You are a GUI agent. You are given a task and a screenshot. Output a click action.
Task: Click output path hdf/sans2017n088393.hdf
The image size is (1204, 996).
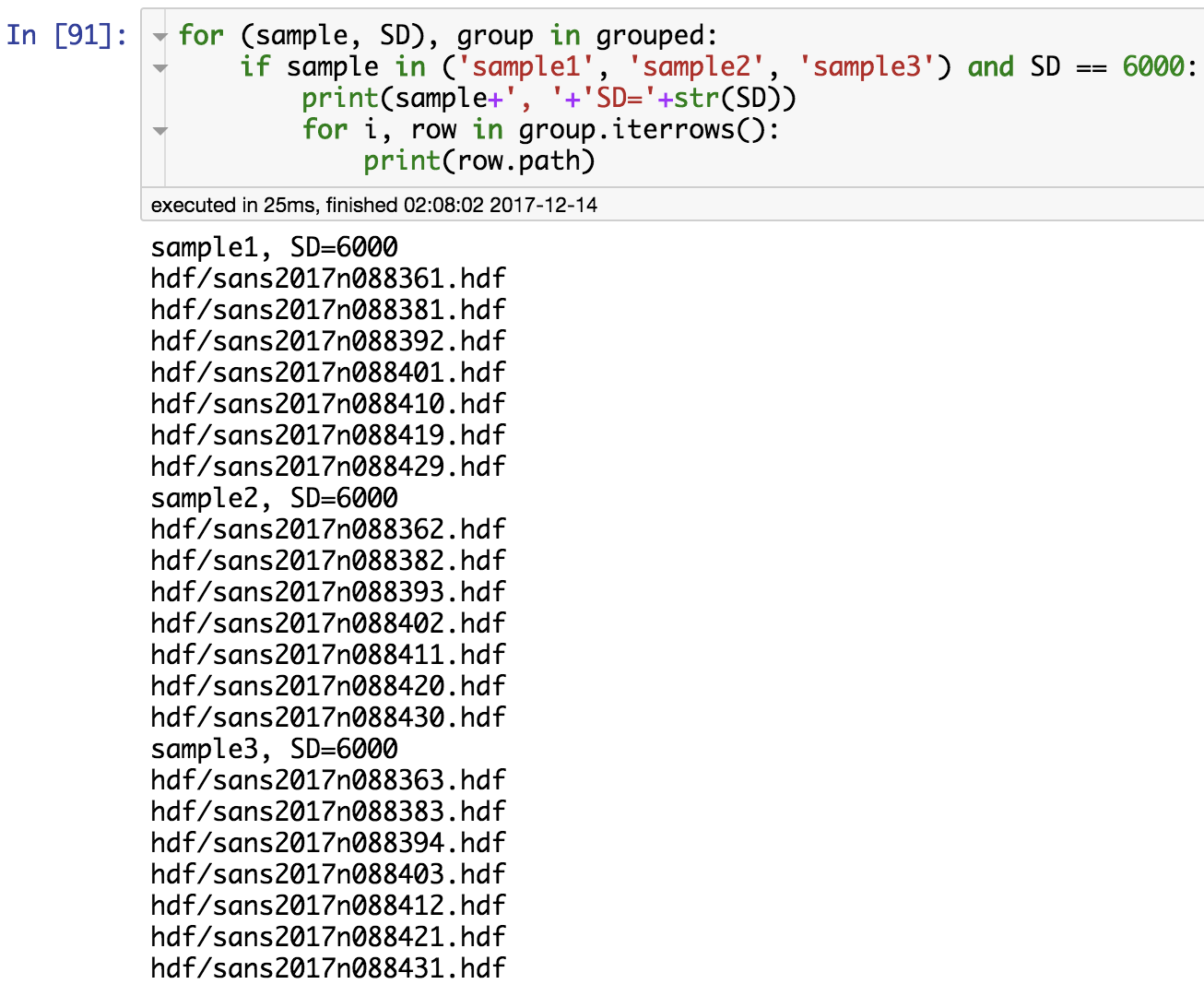click(x=327, y=591)
